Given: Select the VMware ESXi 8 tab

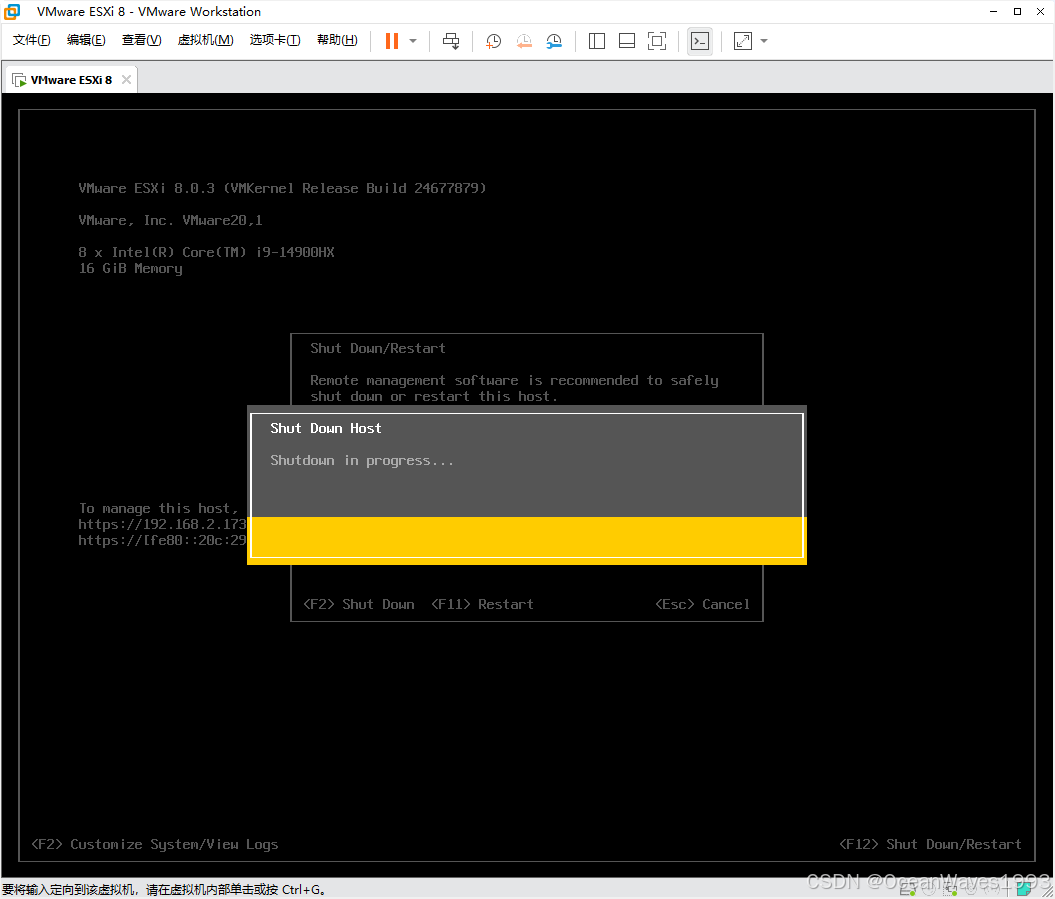Looking at the screenshot, I should point(71,80).
